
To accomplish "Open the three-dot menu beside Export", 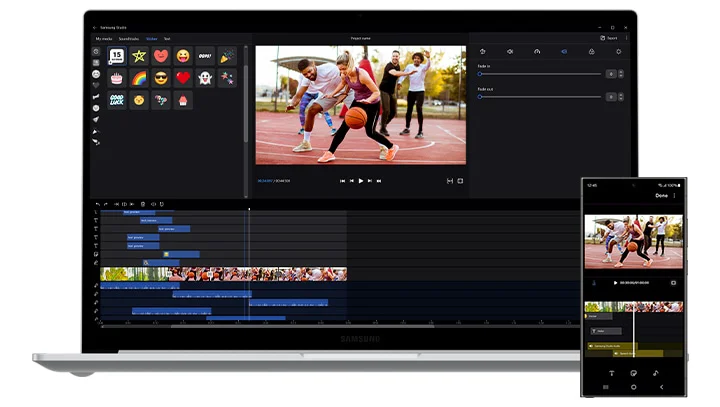I will click(626, 38).
